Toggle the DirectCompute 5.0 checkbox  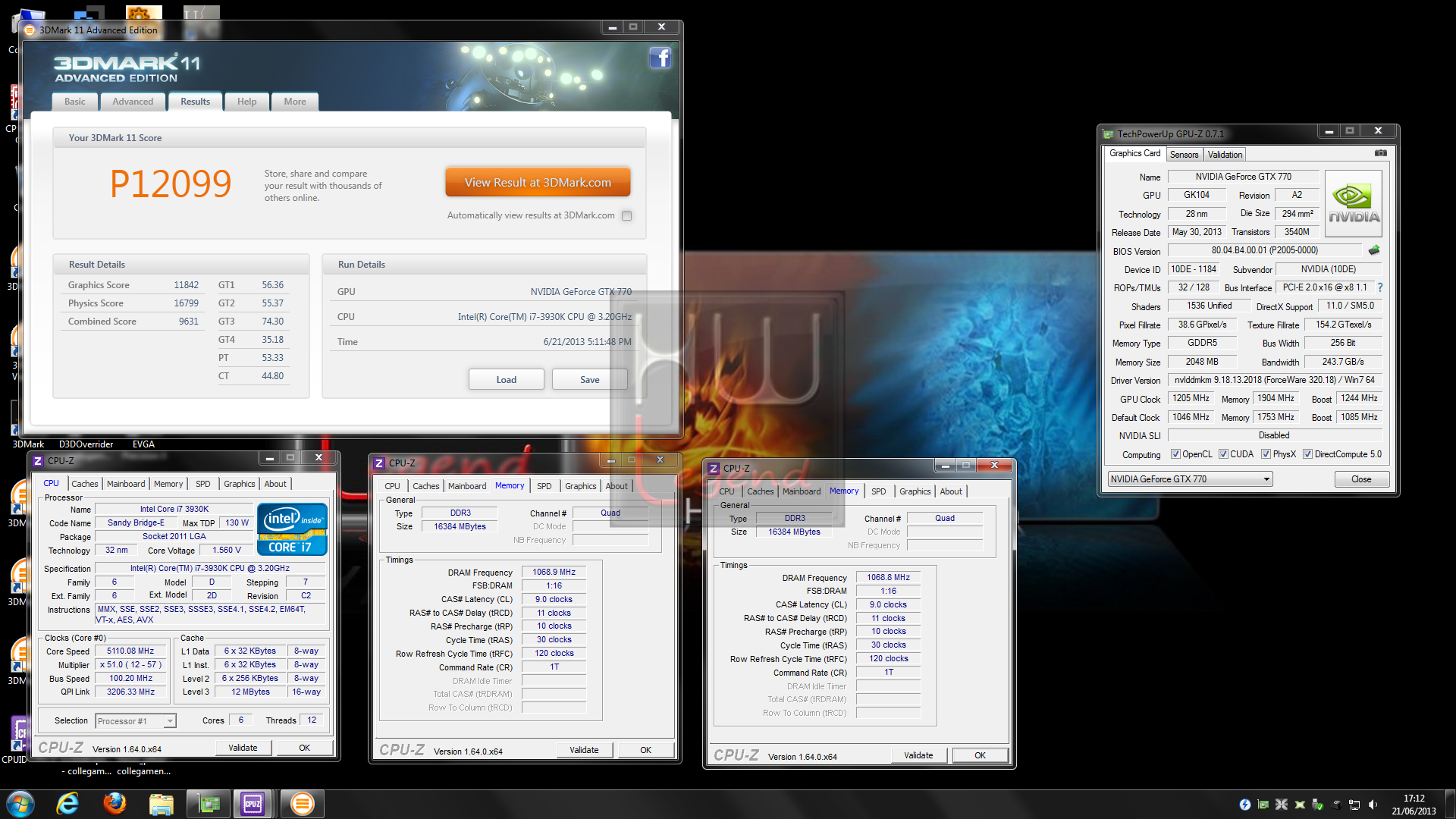(x=1307, y=454)
